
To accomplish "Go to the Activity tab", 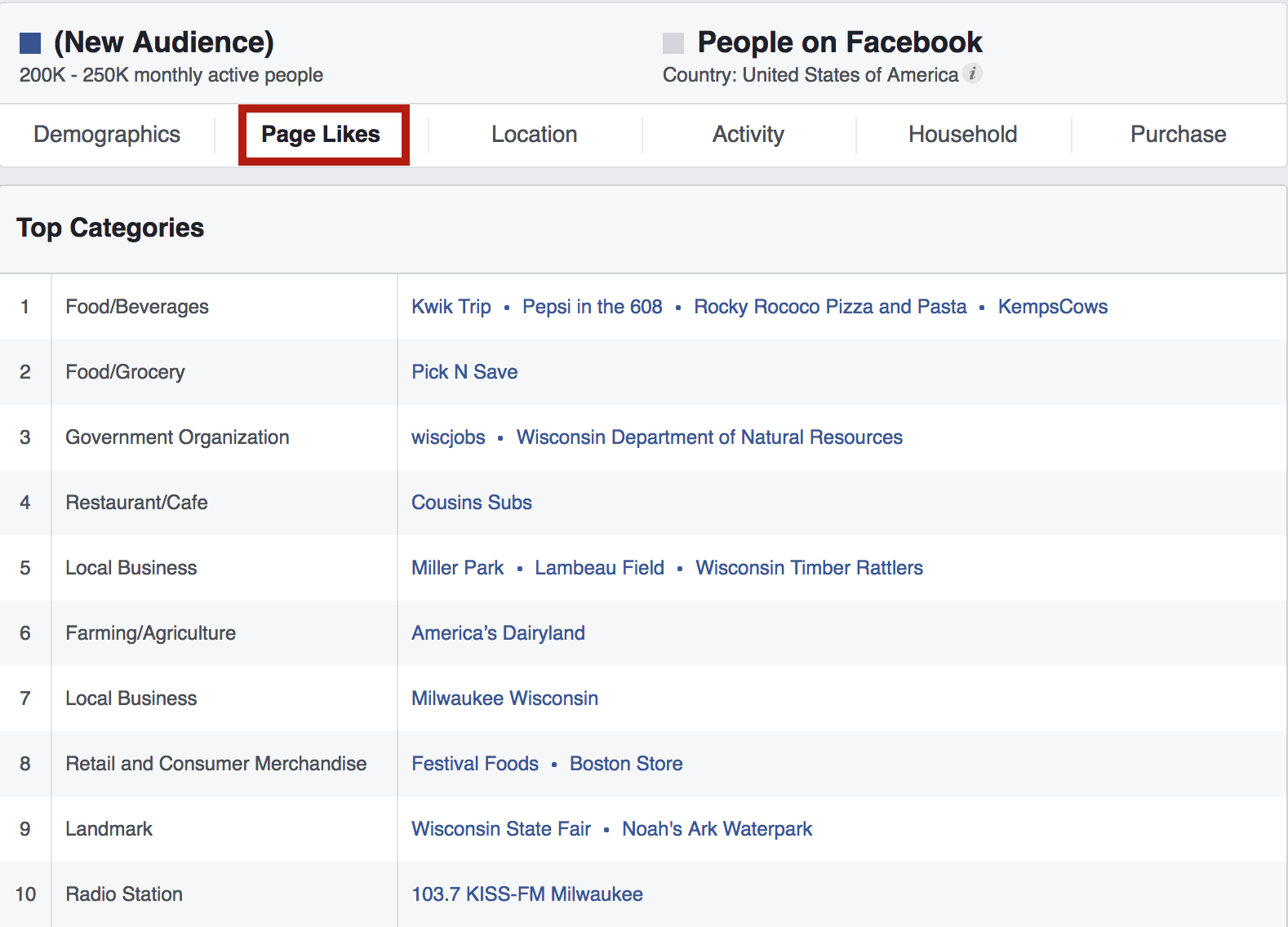I will coord(748,135).
